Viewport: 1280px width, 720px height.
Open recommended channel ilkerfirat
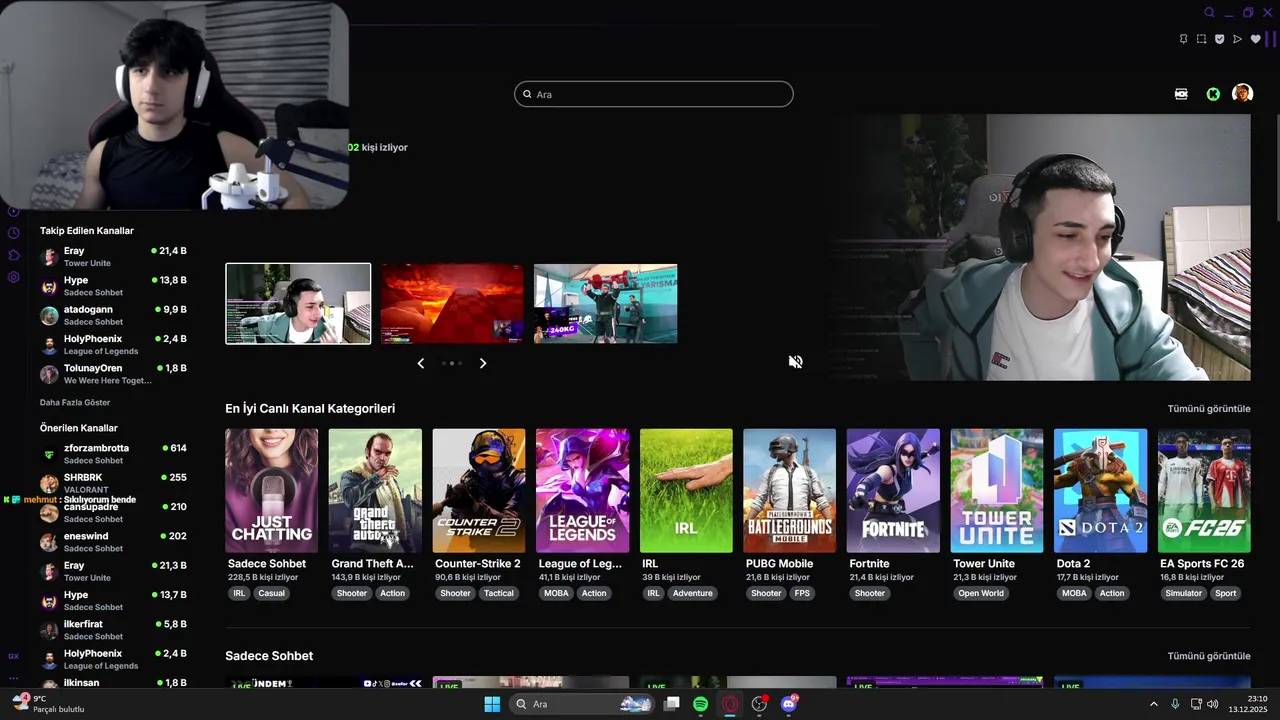click(113, 630)
